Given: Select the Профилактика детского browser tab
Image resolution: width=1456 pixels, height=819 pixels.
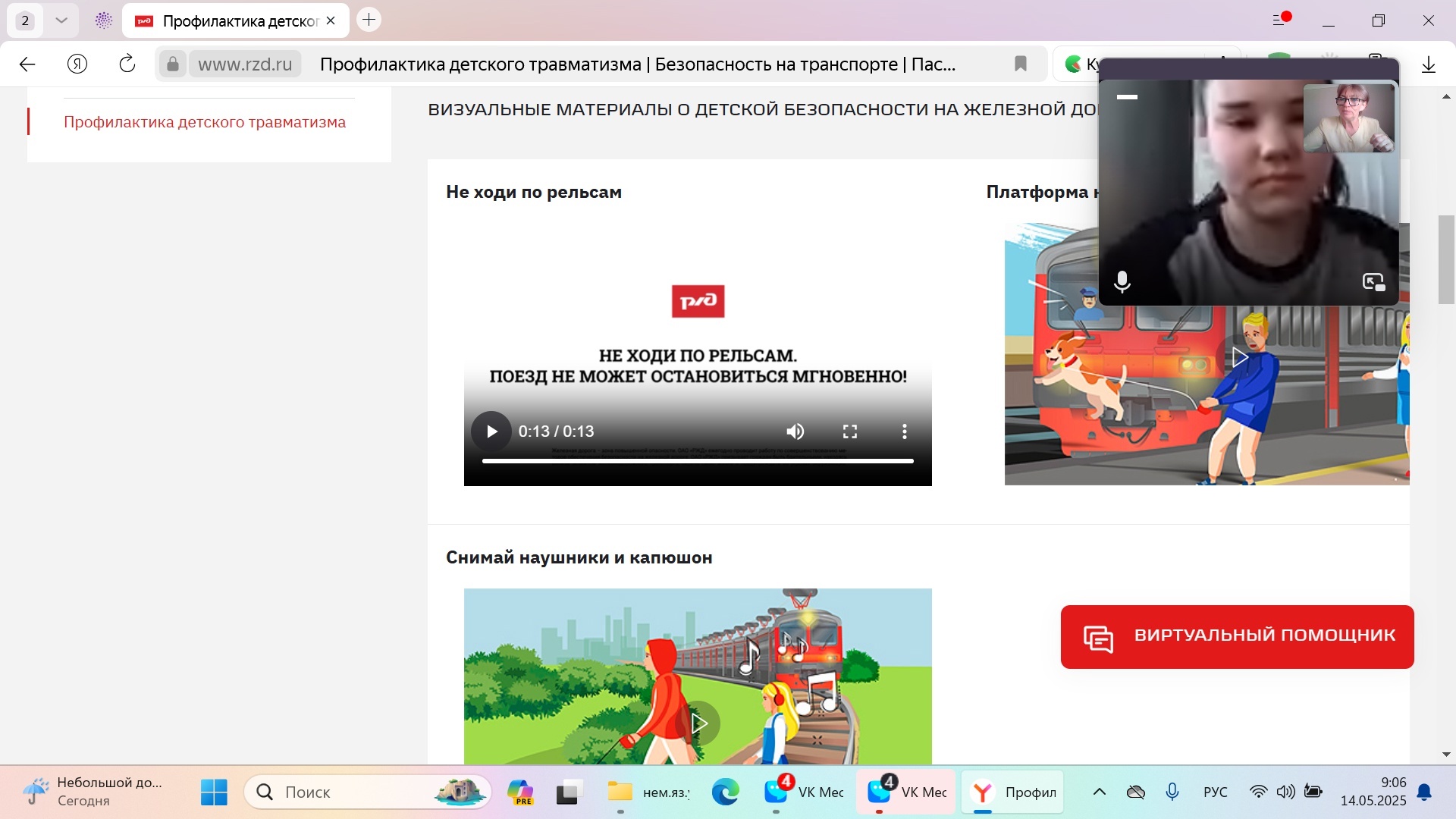Looking at the screenshot, I should pyautogui.click(x=235, y=20).
